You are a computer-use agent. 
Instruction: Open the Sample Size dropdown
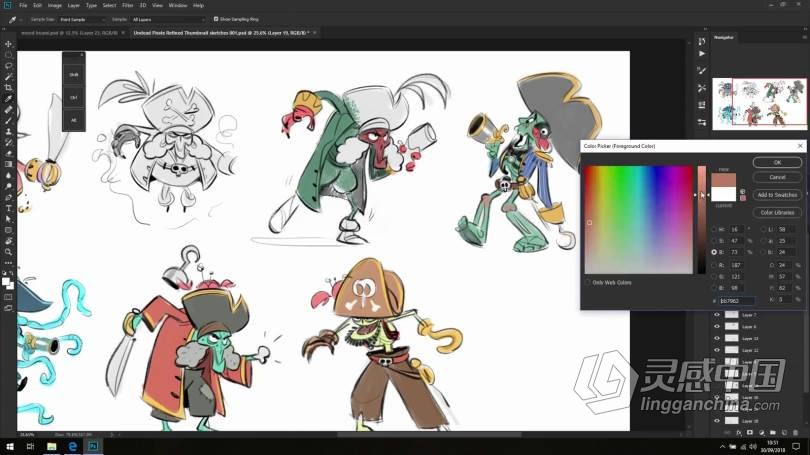click(x=83, y=20)
